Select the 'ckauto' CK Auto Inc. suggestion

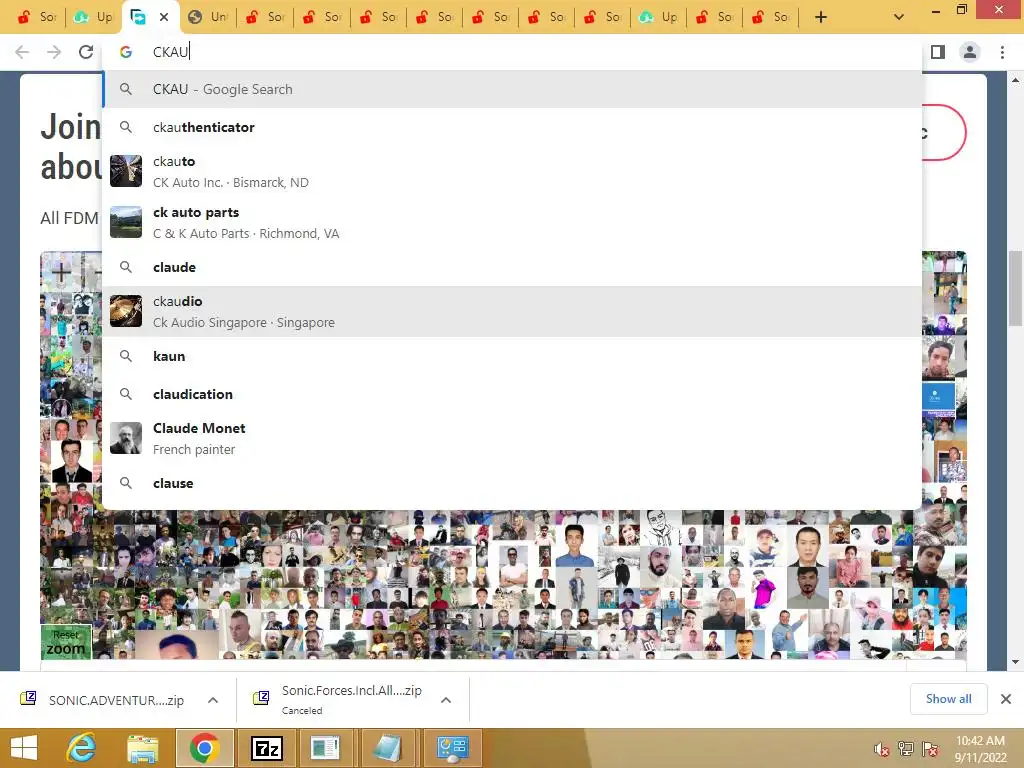(x=513, y=171)
